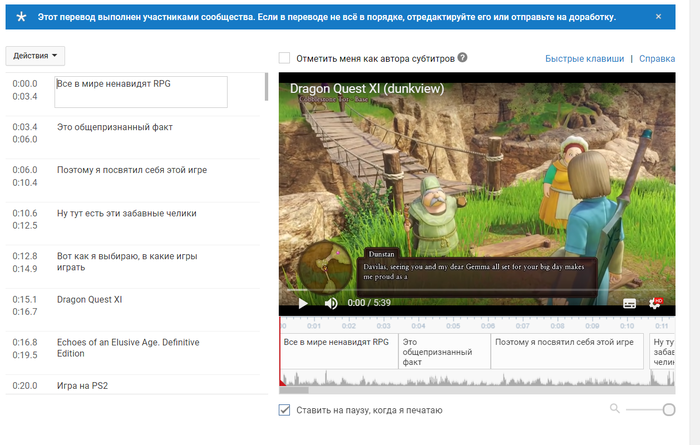This screenshot has width=700, height=445.
Task: Select 'Игра на PS2' subtitle entry
Action: (82, 385)
